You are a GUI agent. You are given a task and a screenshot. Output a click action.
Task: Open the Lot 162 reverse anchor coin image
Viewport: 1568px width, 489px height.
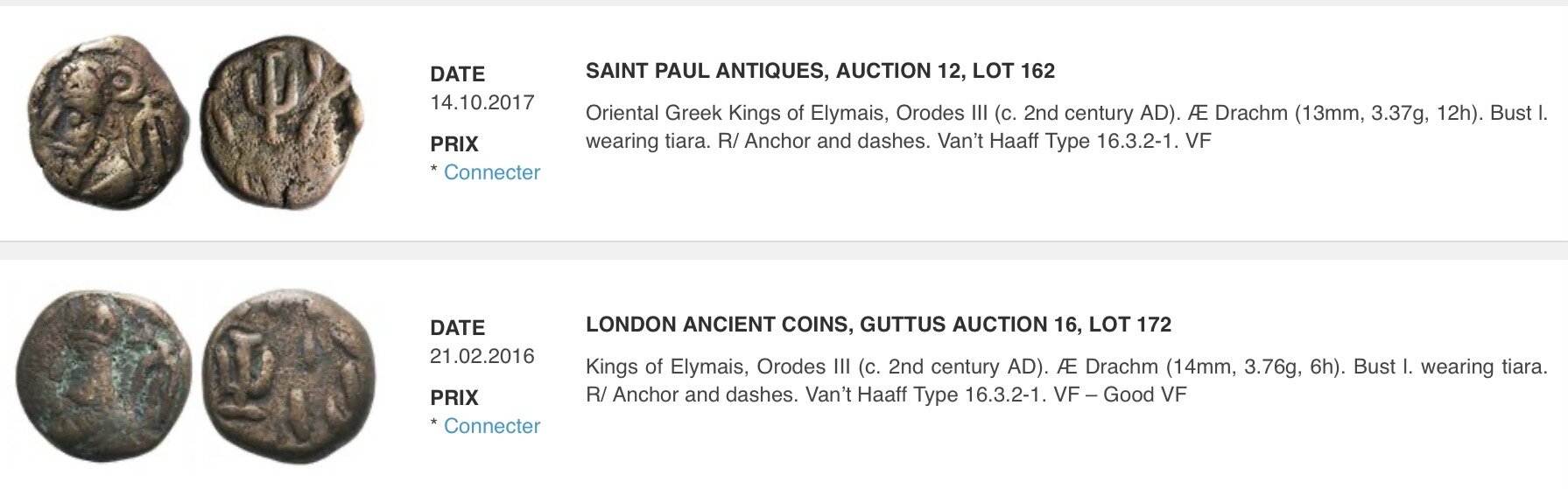tap(284, 122)
